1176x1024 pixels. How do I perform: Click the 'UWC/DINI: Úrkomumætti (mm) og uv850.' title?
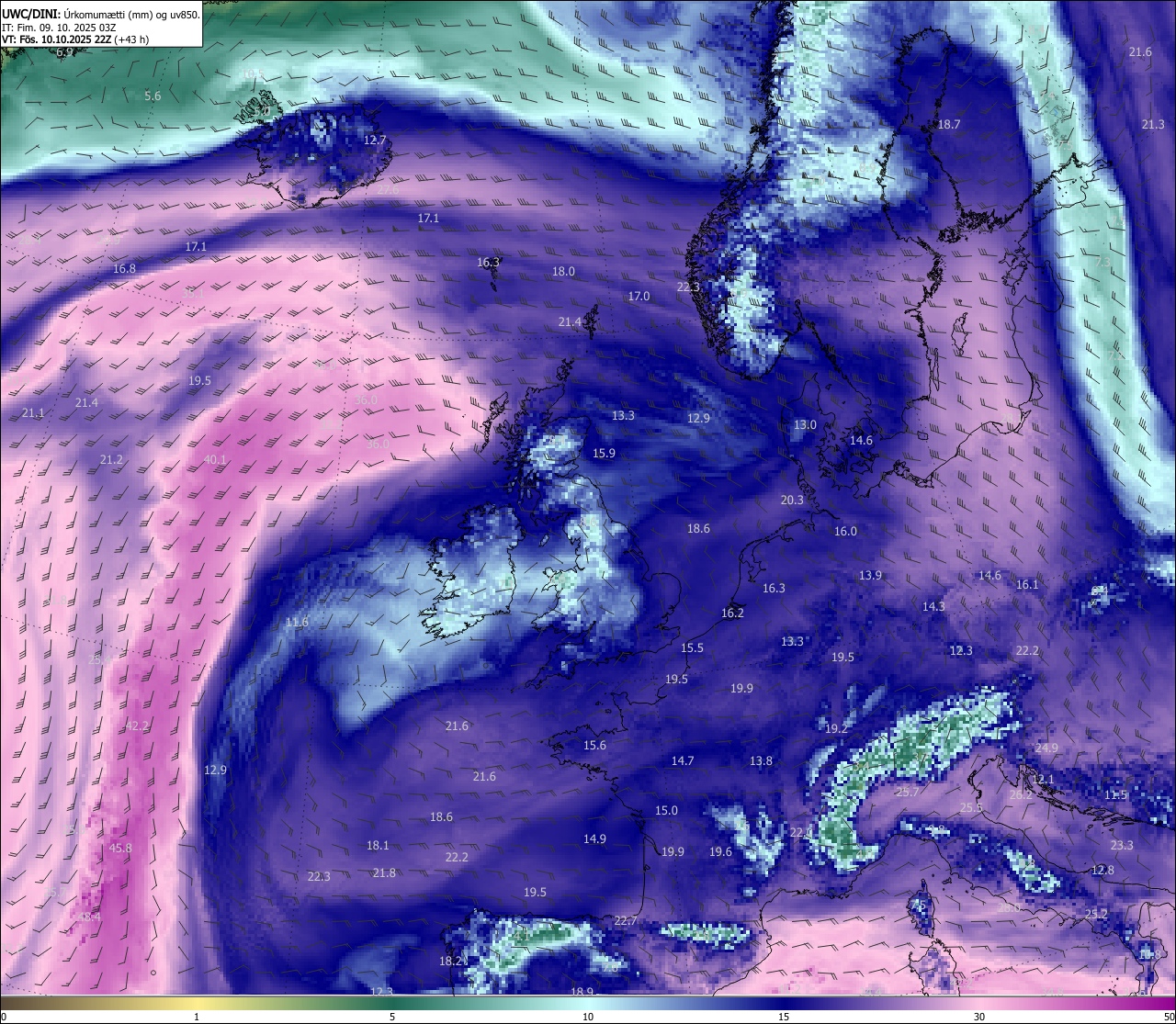click(100, 14)
